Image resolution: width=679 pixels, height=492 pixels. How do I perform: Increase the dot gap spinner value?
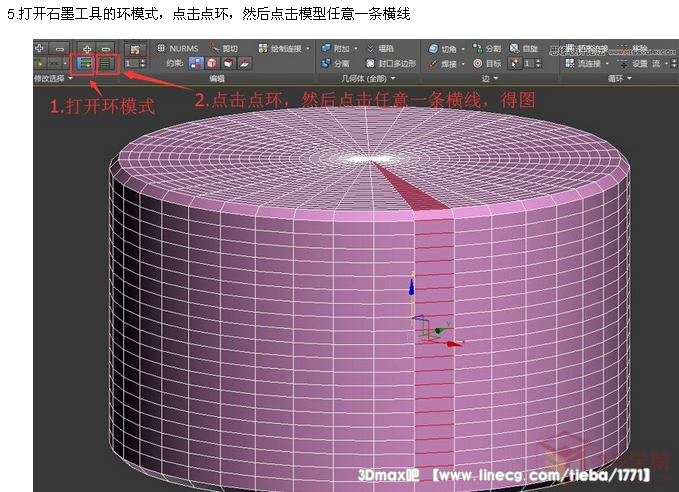tap(143, 61)
